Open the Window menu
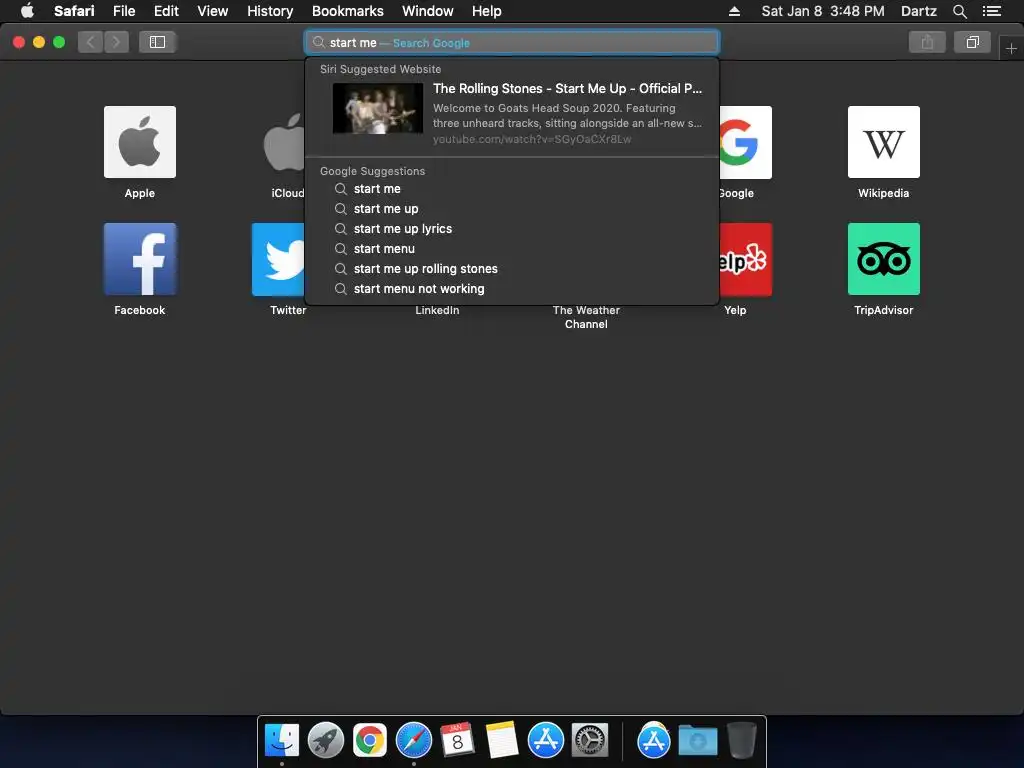 (x=427, y=11)
